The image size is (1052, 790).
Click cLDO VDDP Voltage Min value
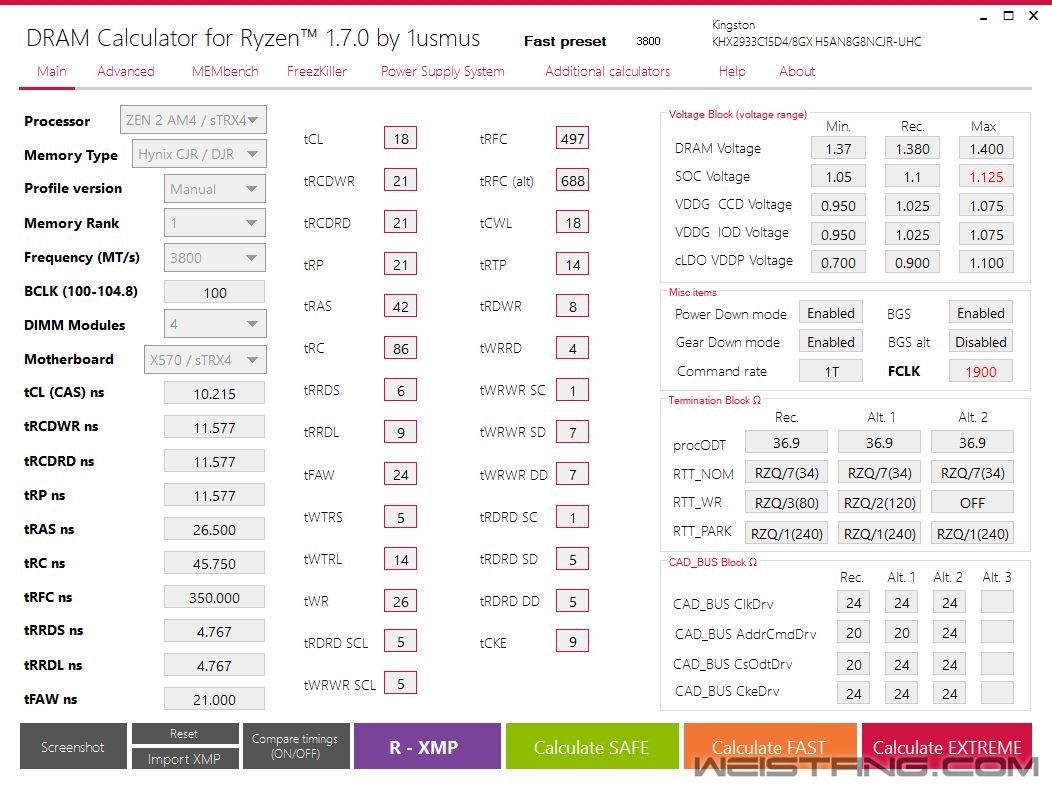(x=838, y=262)
